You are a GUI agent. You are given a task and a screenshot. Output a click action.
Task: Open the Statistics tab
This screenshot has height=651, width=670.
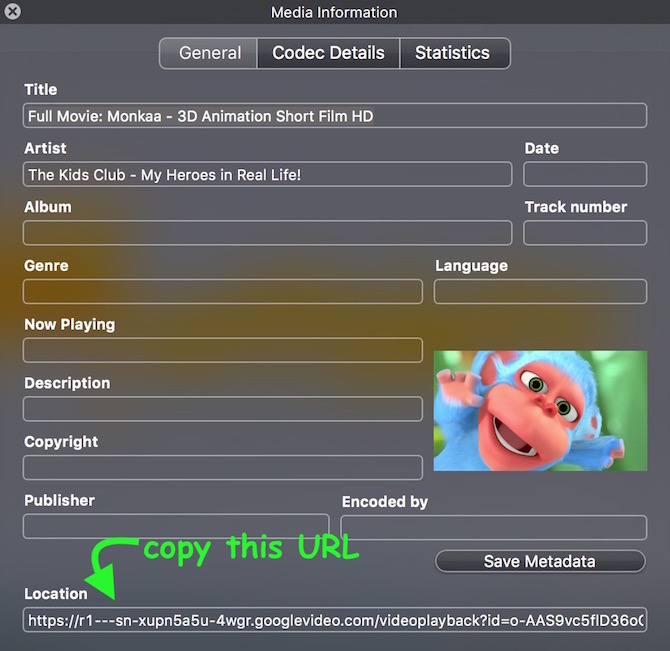click(x=453, y=53)
